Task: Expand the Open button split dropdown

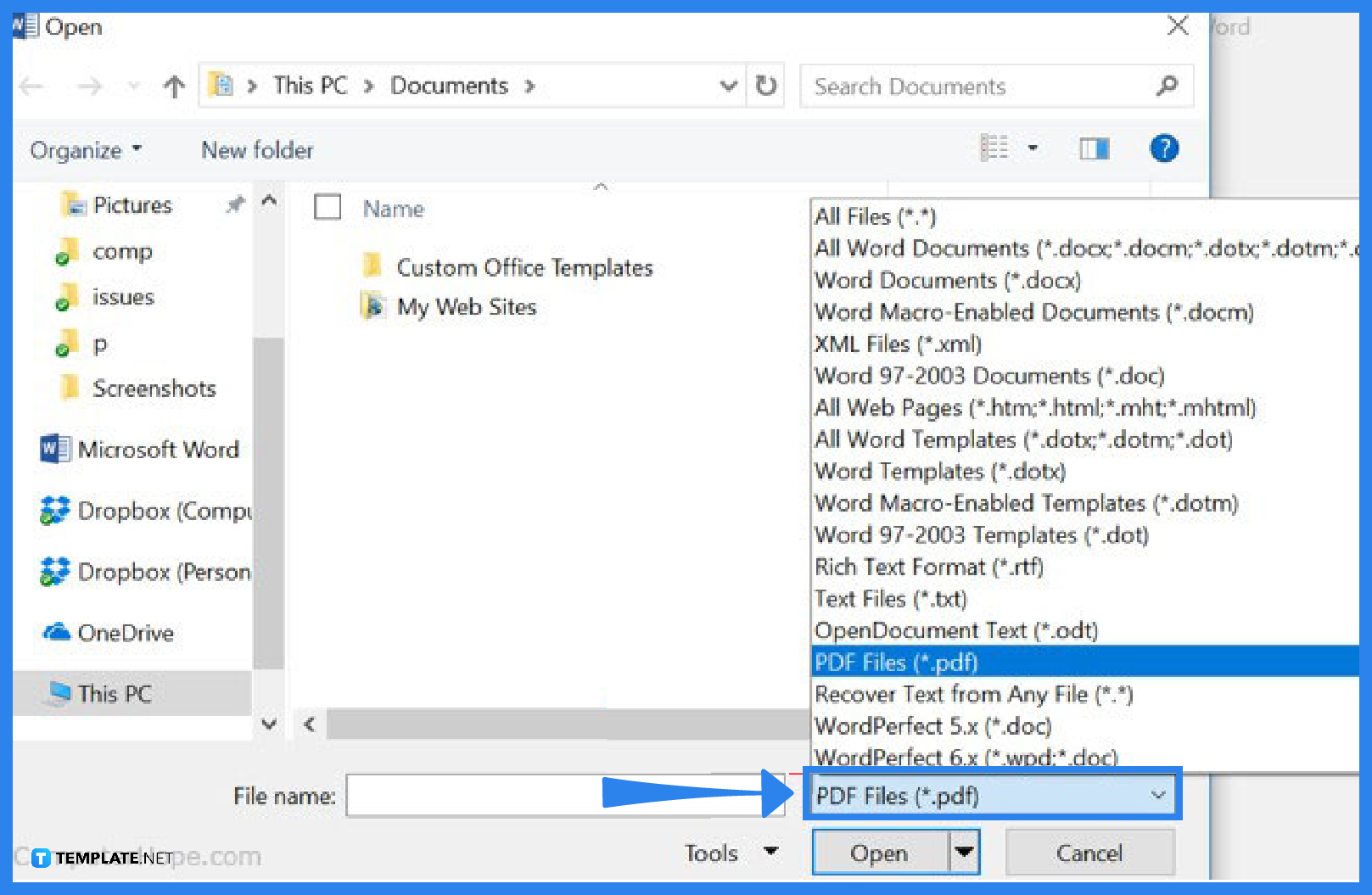Action: (x=965, y=853)
